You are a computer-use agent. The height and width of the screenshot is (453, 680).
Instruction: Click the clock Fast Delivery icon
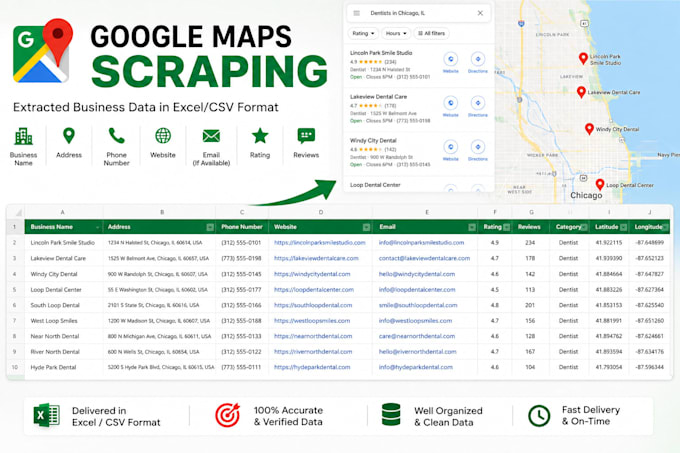tap(539, 416)
